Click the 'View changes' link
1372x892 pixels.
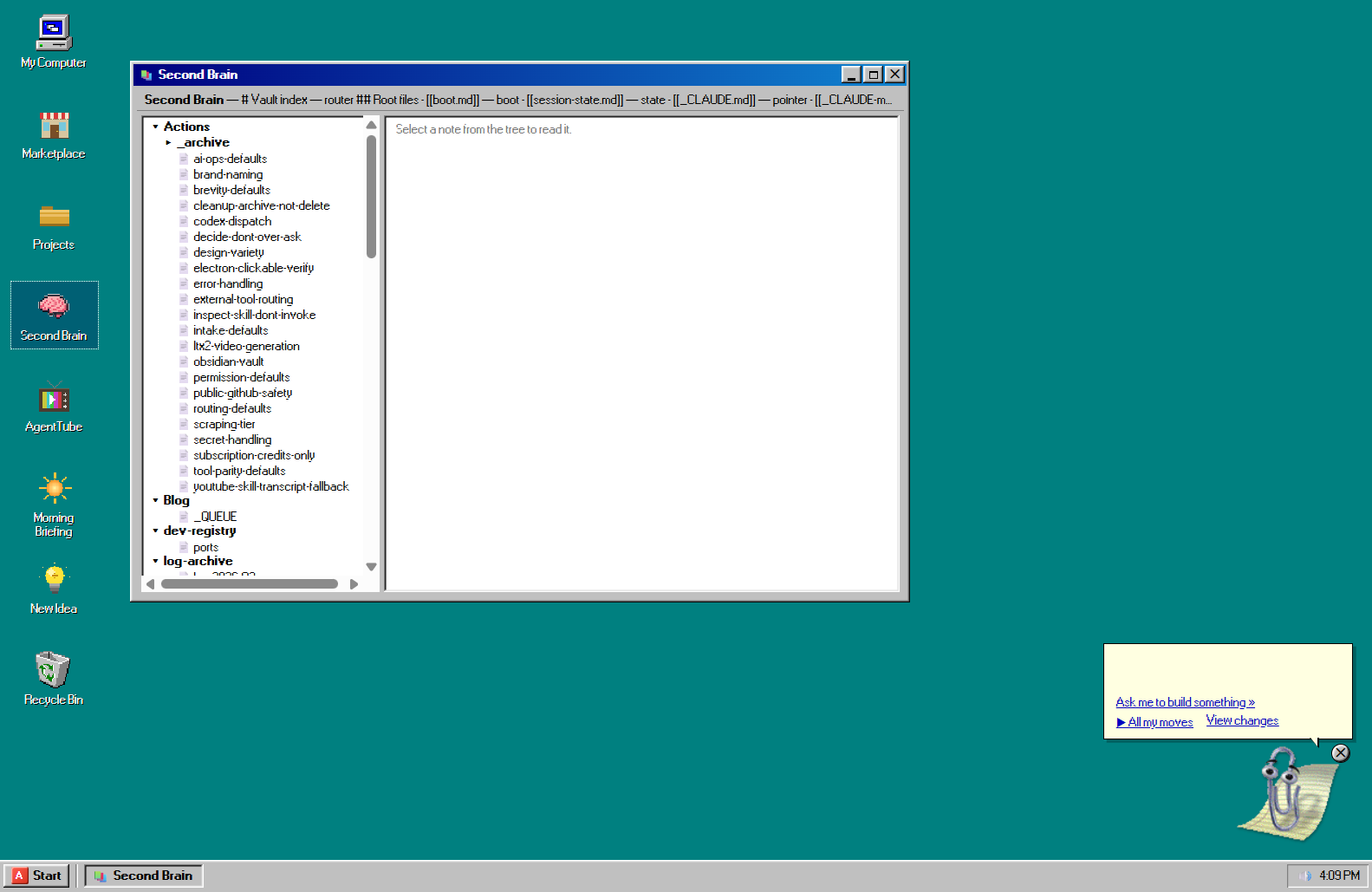1242,720
